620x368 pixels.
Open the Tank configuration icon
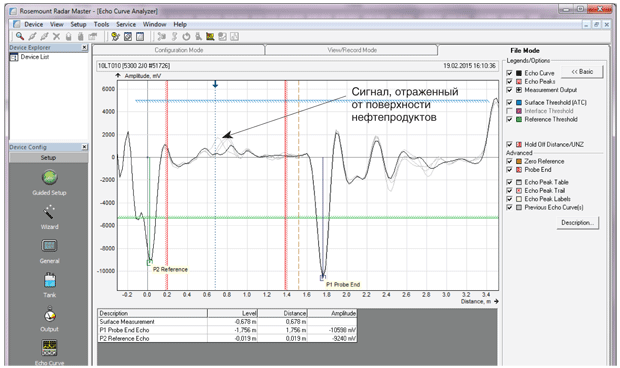pyautogui.click(x=49, y=285)
